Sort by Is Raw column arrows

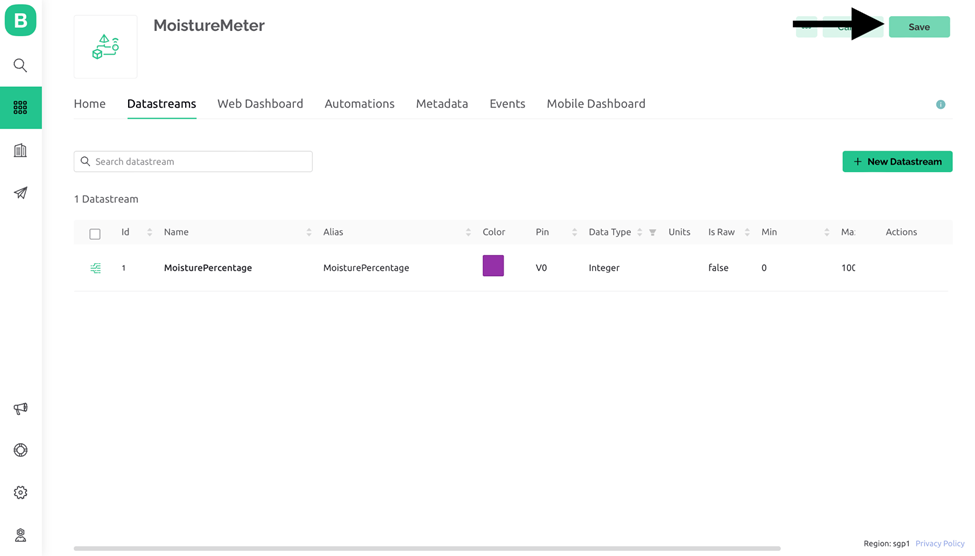[747, 232]
